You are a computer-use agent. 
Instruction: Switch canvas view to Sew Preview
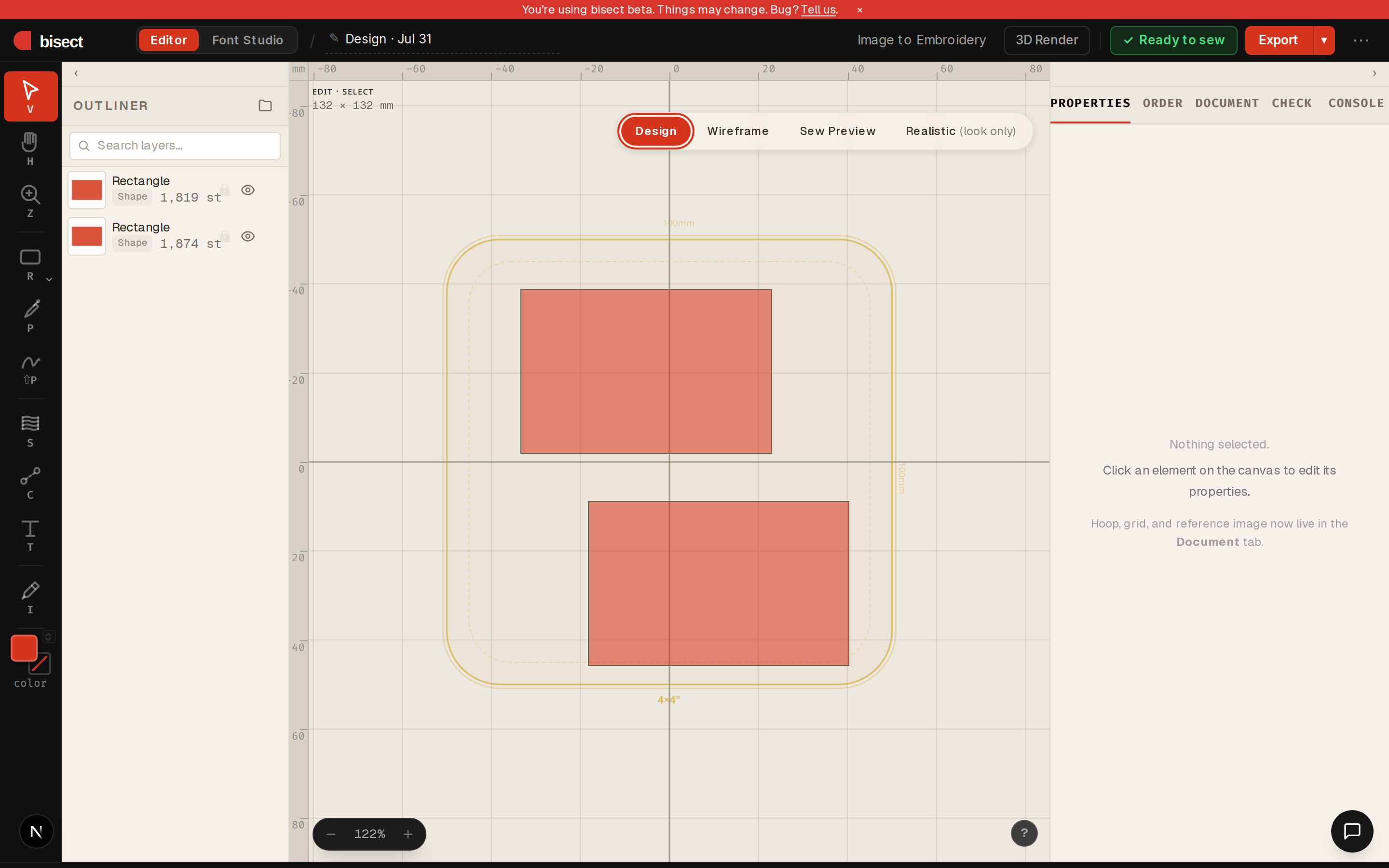coord(837,131)
